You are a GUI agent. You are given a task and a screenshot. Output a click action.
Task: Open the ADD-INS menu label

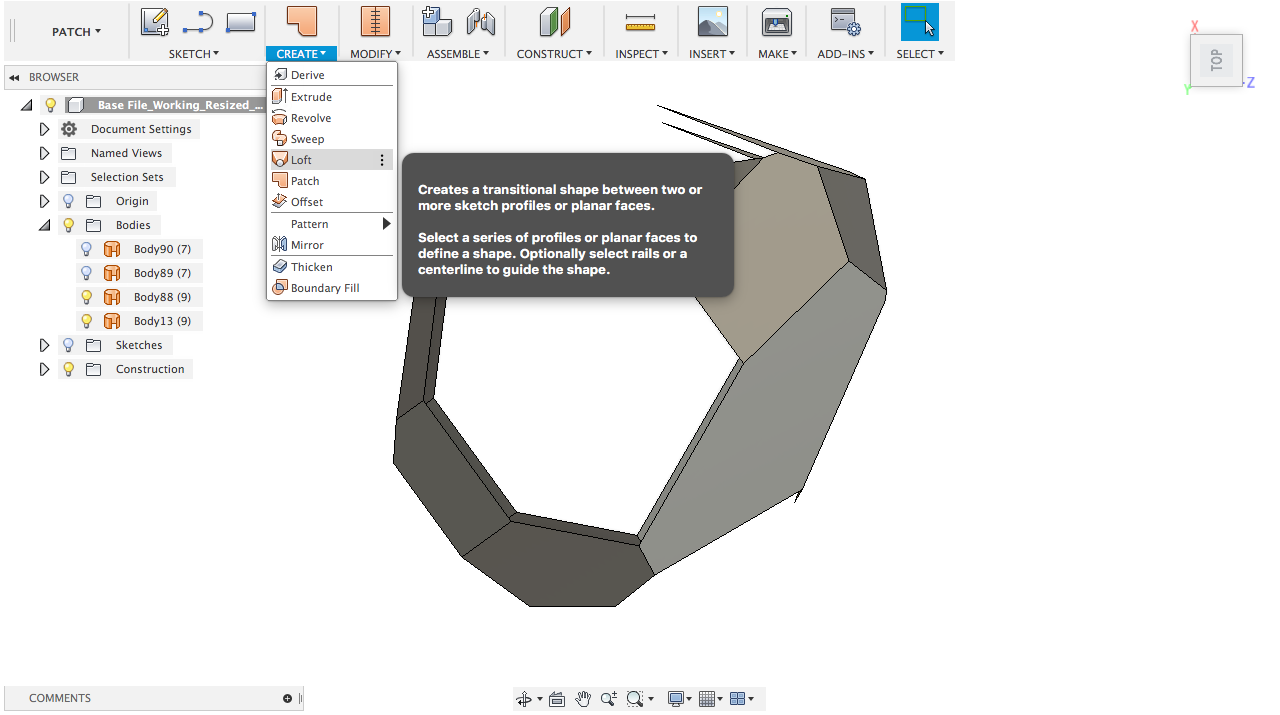[845, 54]
